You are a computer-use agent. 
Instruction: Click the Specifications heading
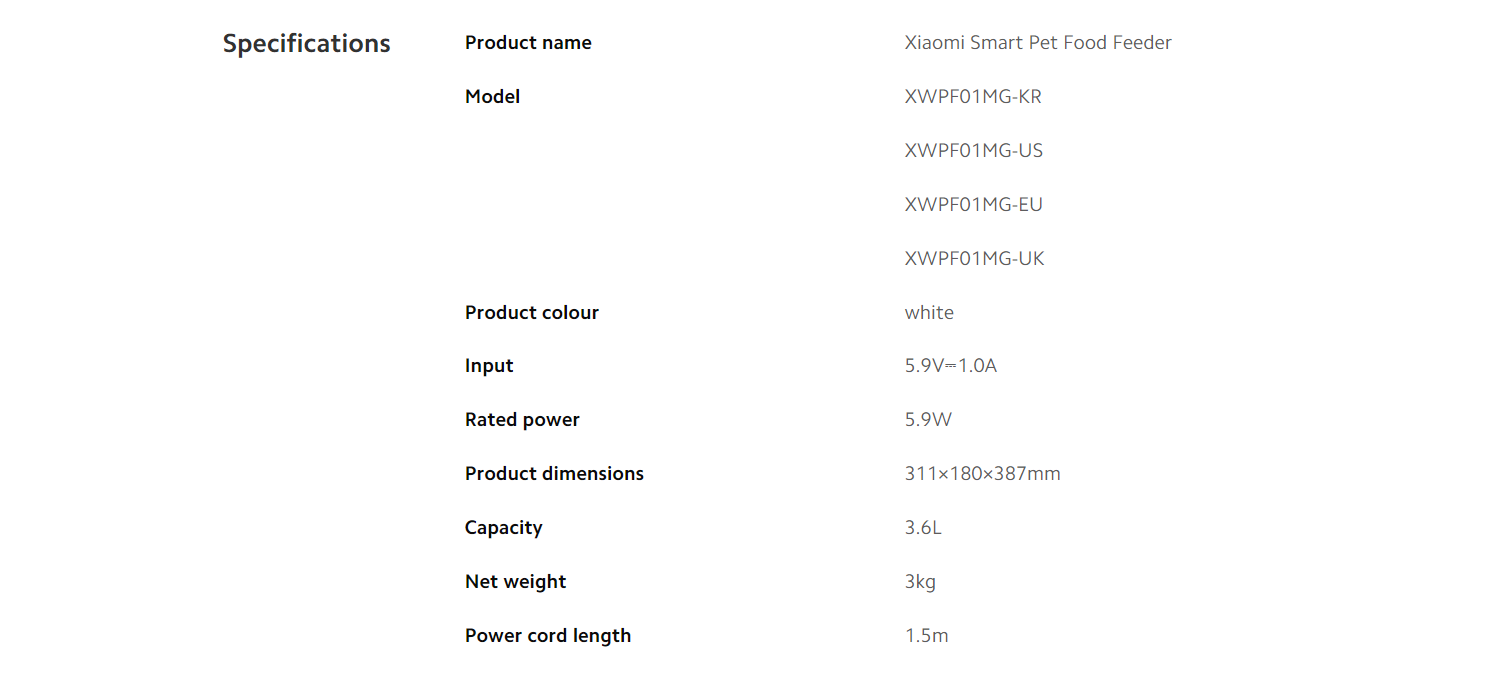pos(306,44)
